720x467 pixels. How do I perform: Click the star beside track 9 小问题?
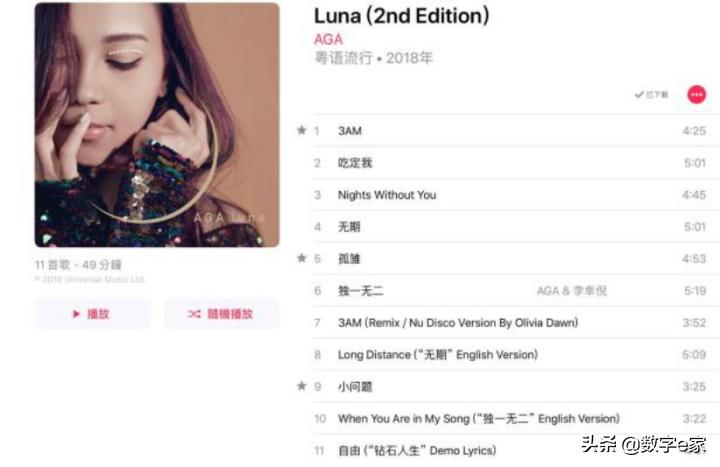tap(301, 386)
